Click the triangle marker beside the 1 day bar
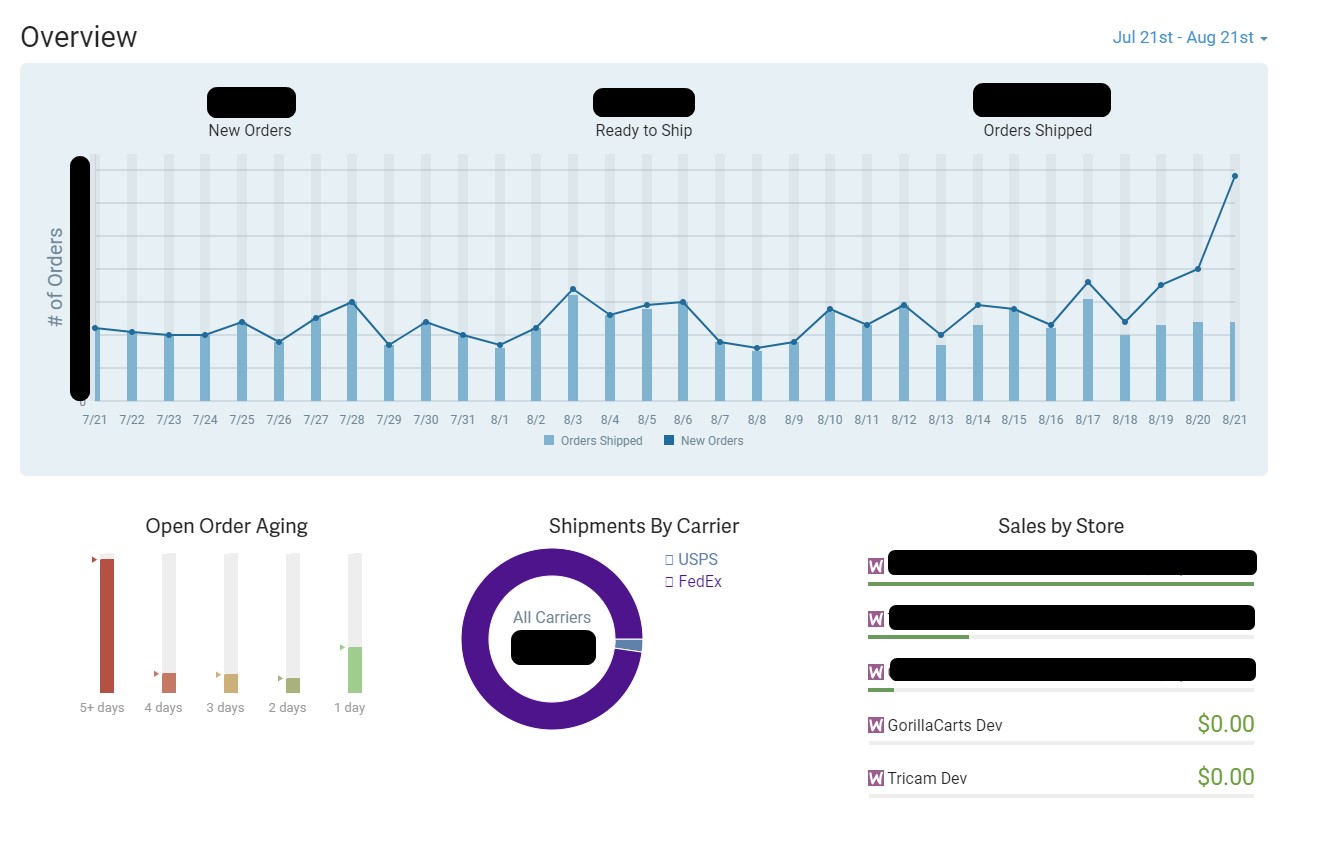Screen dimensions: 1325x846 pos(342,648)
